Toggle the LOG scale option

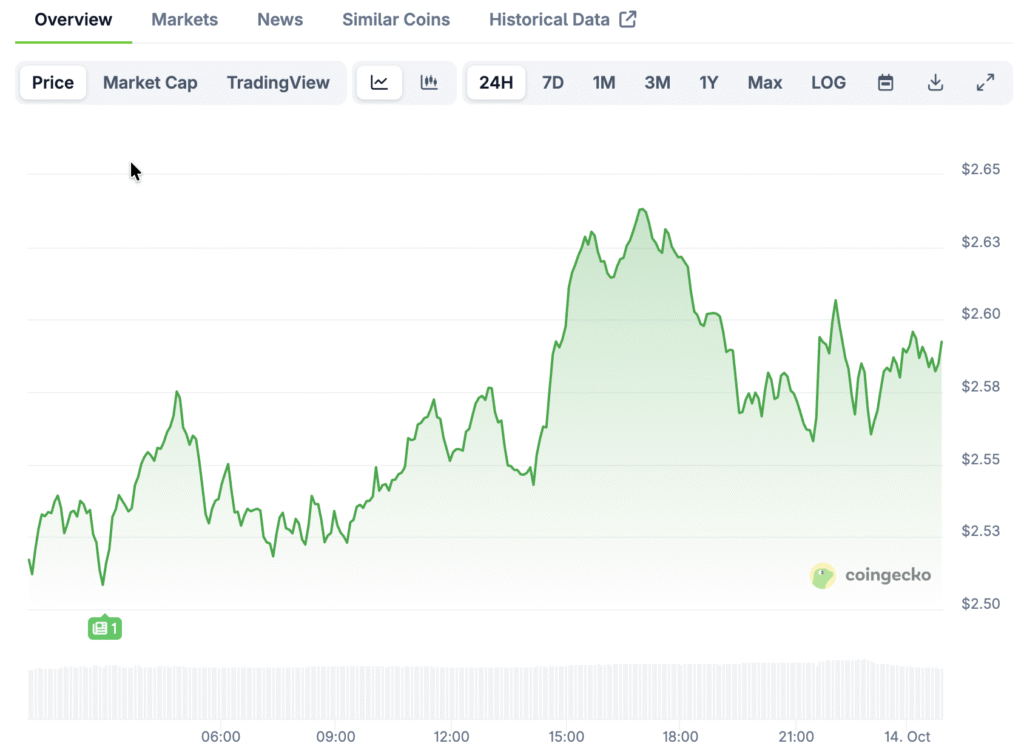tap(828, 83)
